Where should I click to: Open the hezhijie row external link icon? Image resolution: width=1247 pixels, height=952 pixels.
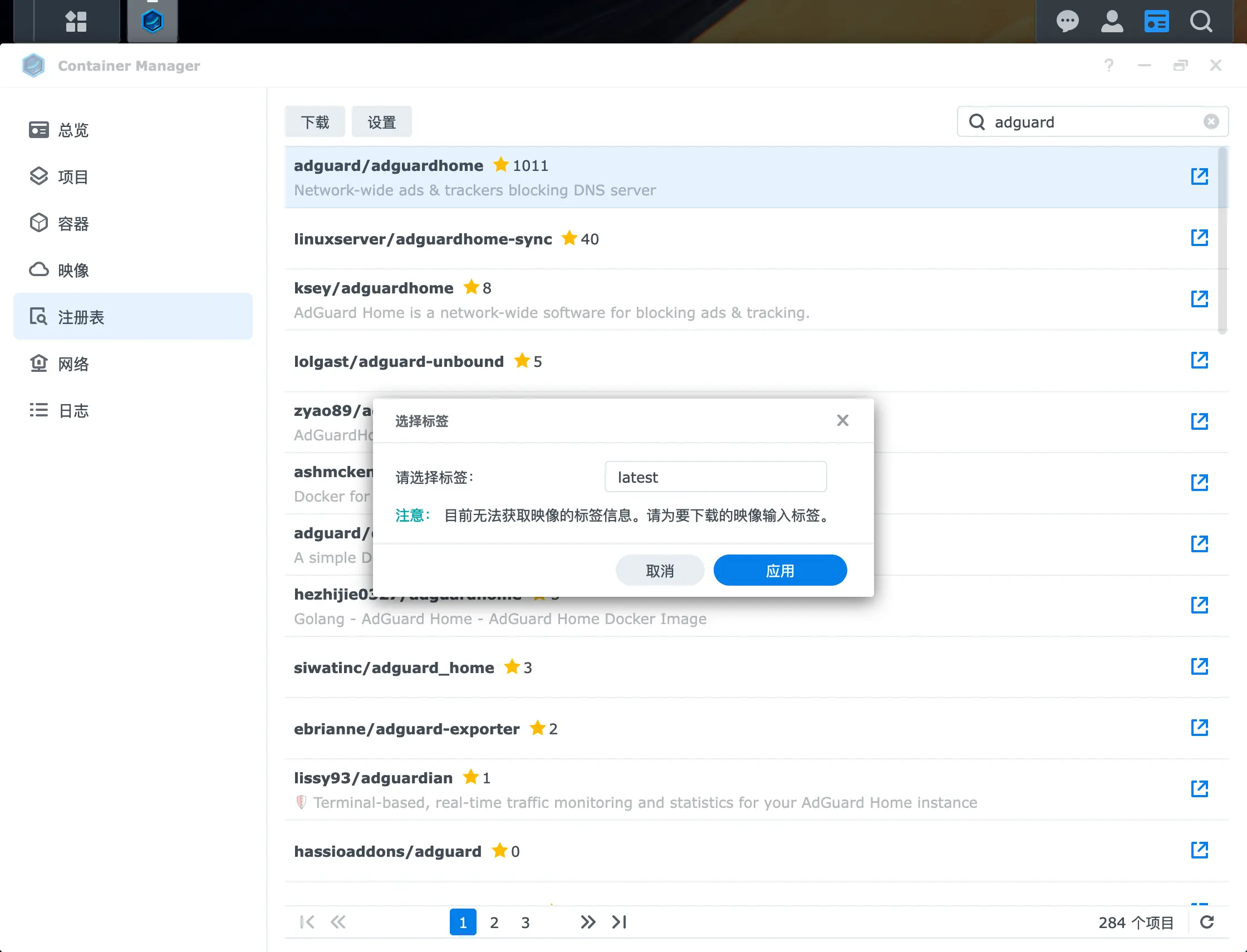tap(1200, 605)
